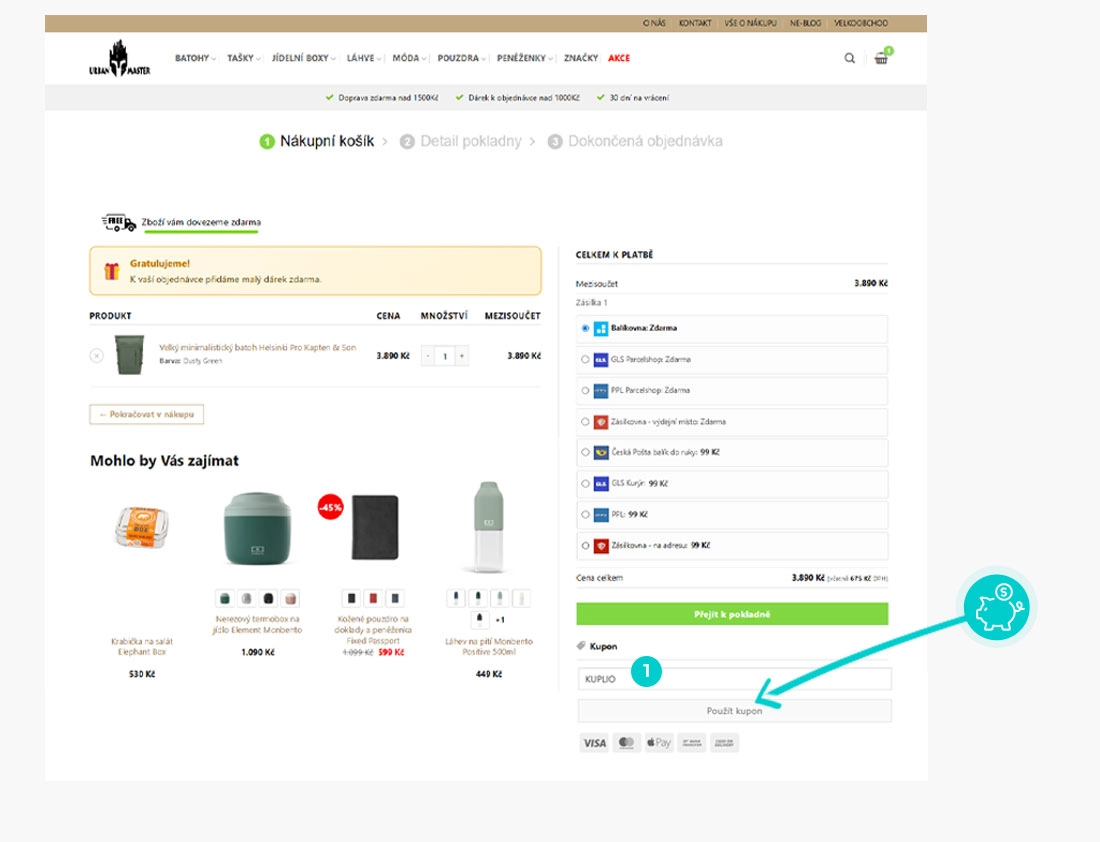Expand the LÁHVE menu dropdown
The image size is (1100, 842).
click(x=363, y=58)
